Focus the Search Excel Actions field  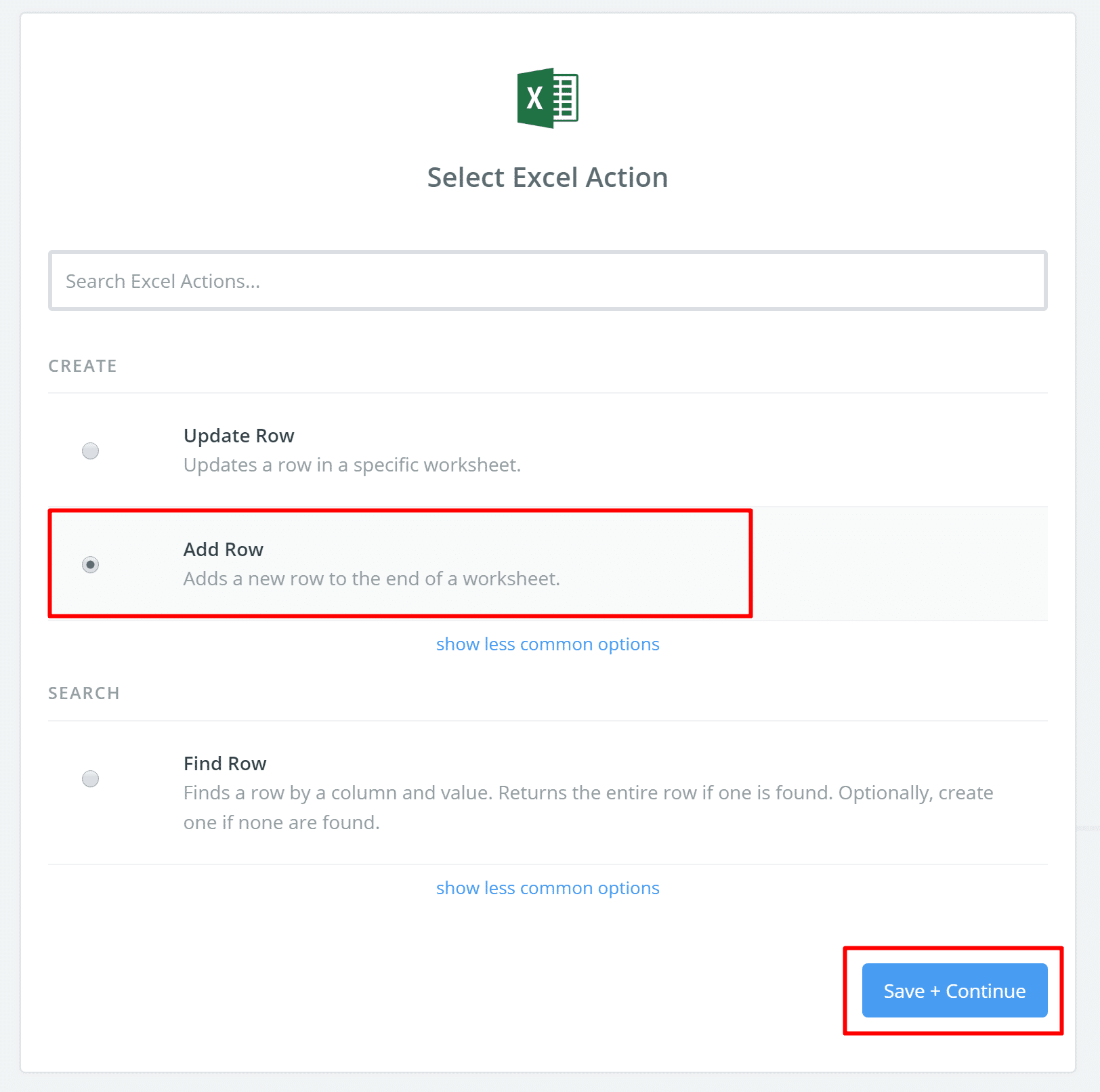pyautogui.click(x=547, y=281)
